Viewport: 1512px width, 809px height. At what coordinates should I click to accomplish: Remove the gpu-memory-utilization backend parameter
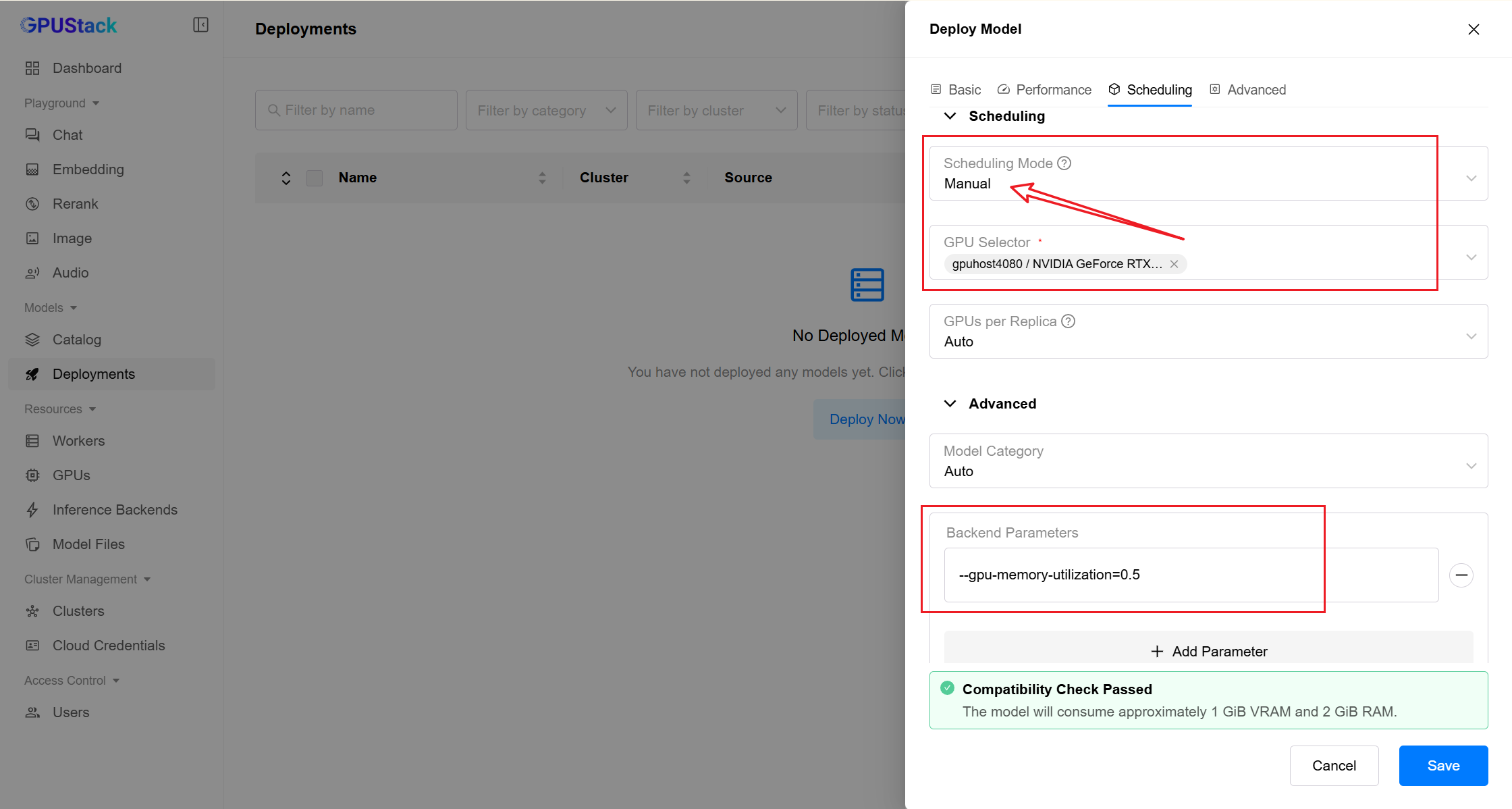1461,575
